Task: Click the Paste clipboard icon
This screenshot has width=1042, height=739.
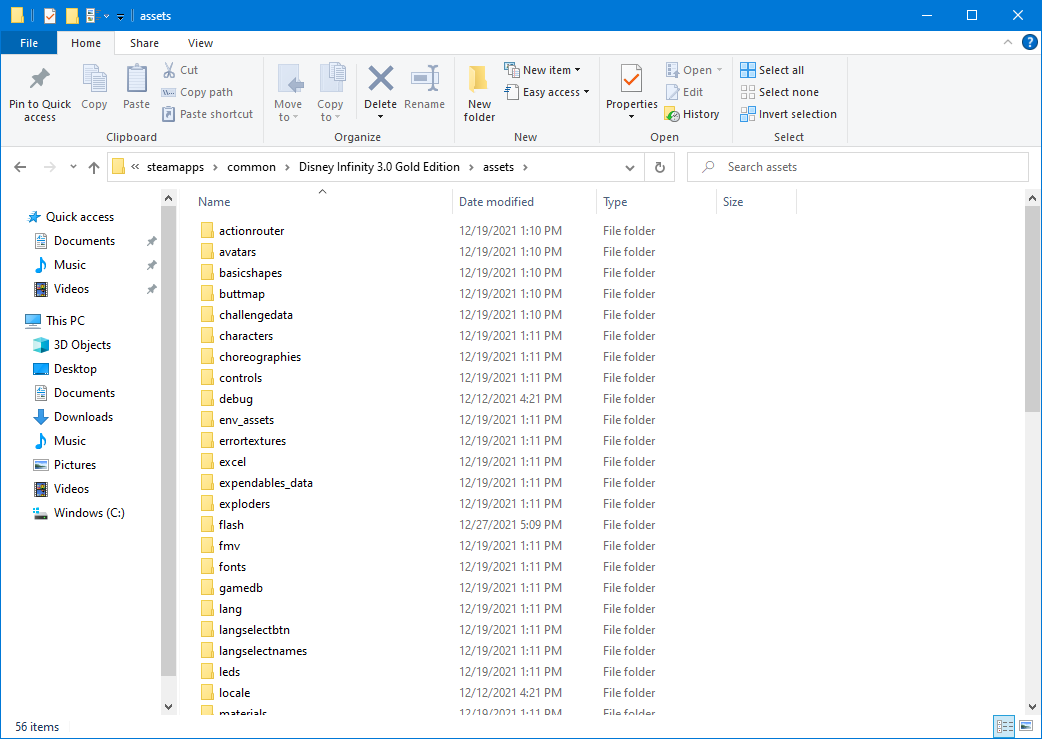Action: pos(136,78)
